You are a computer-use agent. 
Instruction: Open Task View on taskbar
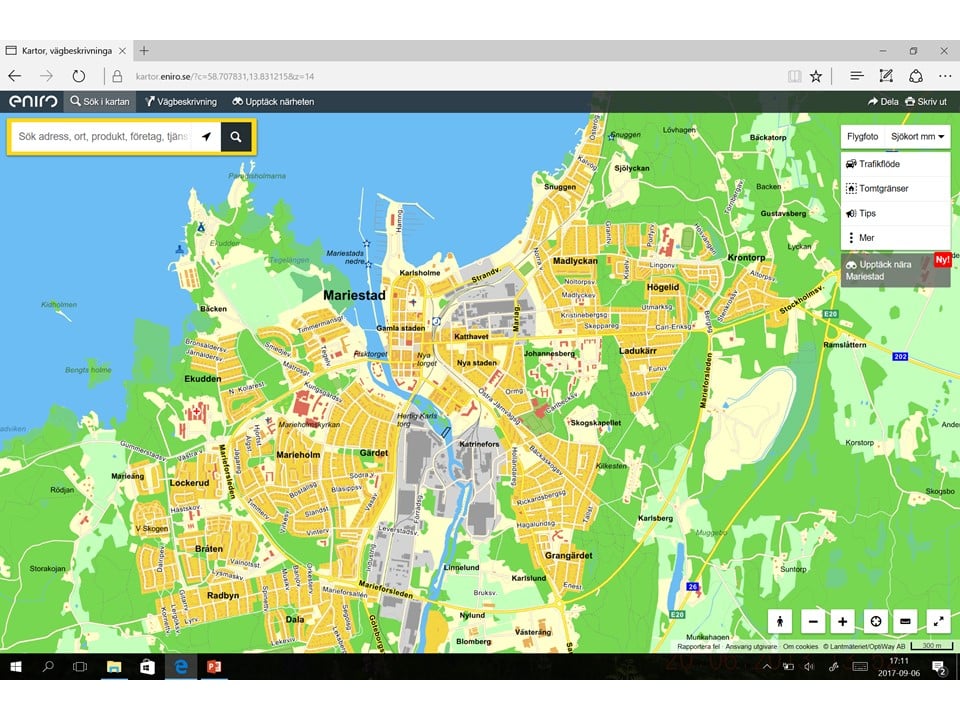tap(80, 667)
